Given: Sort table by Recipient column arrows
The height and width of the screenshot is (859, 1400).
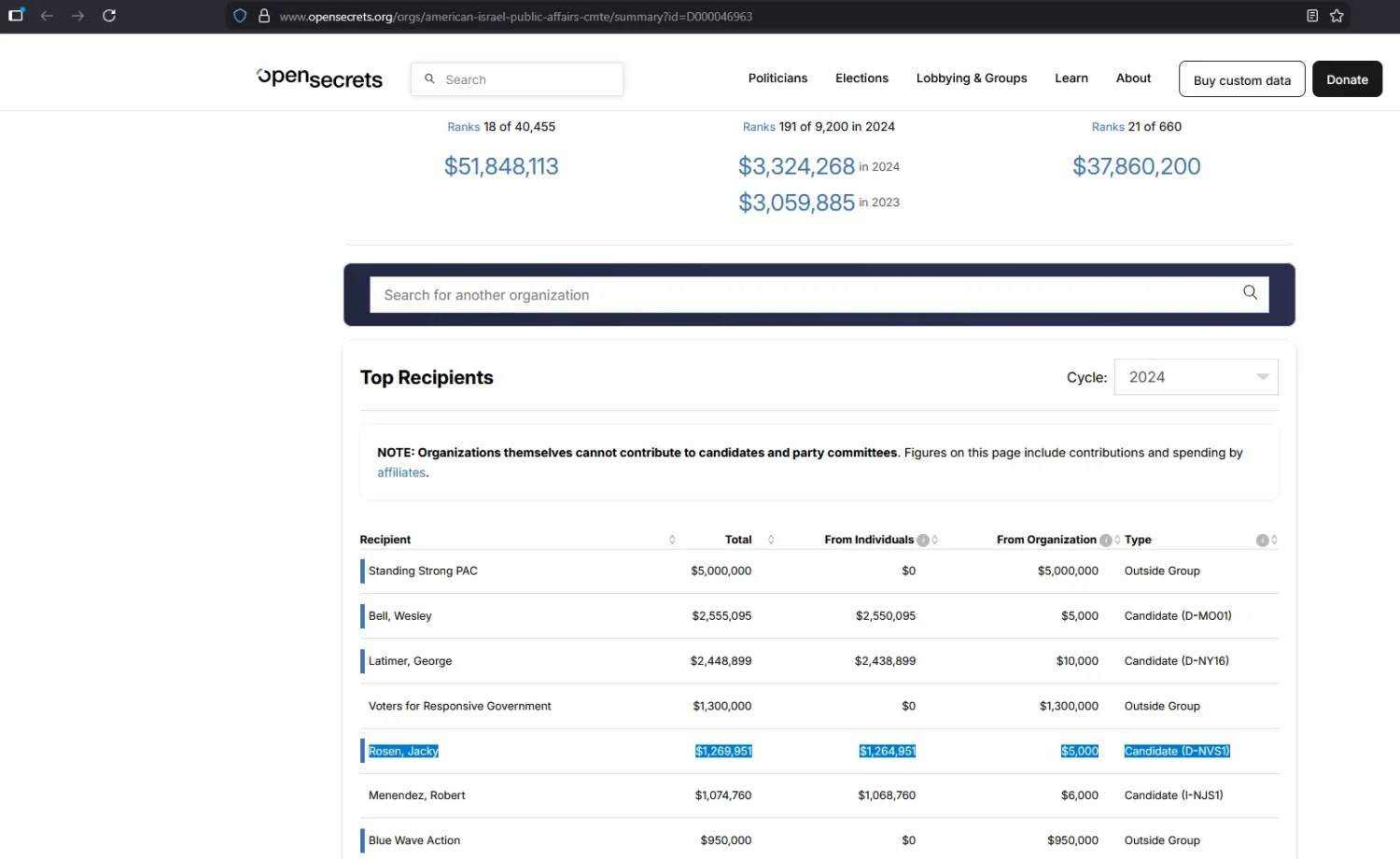Looking at the screenshot, I should [672, 540].
